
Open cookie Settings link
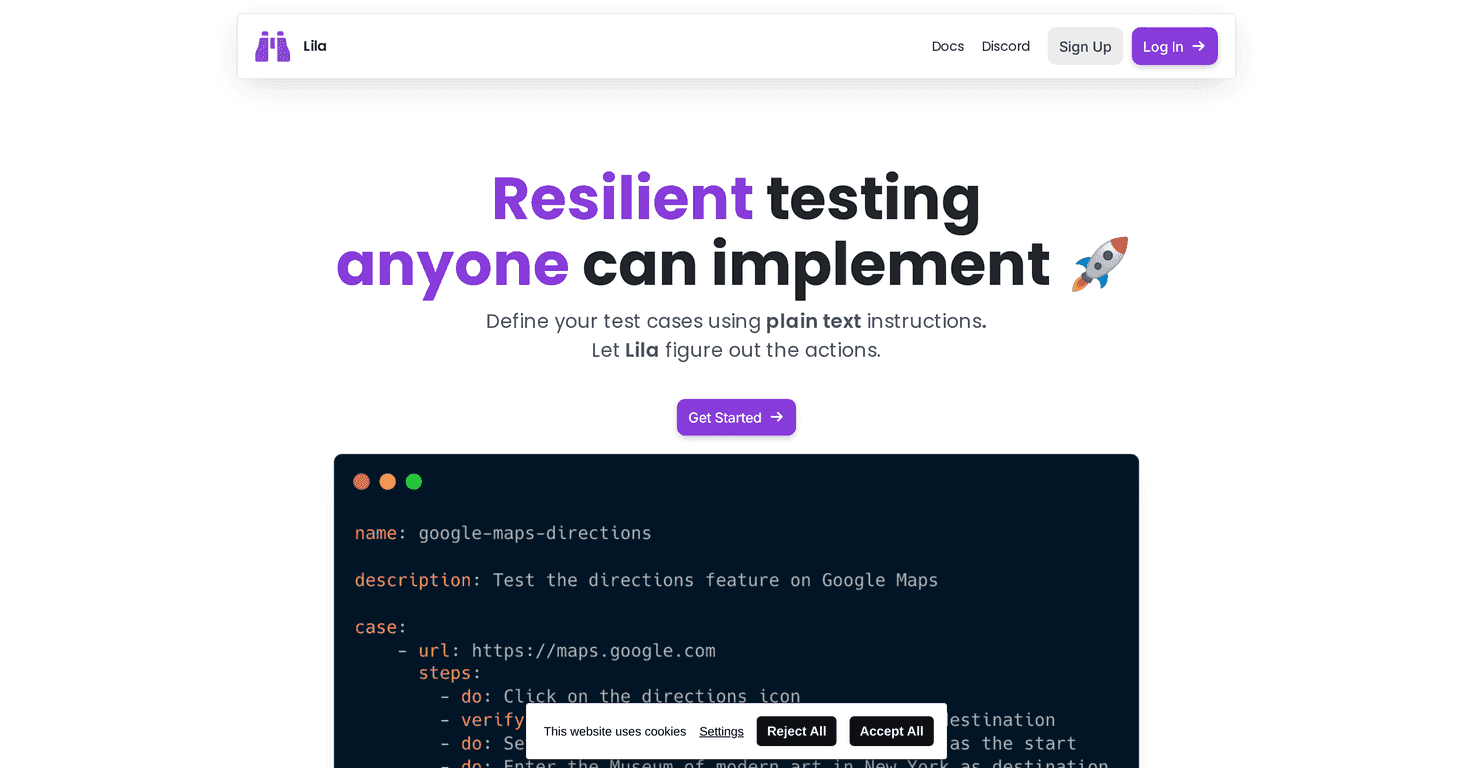tap(721, 731)
